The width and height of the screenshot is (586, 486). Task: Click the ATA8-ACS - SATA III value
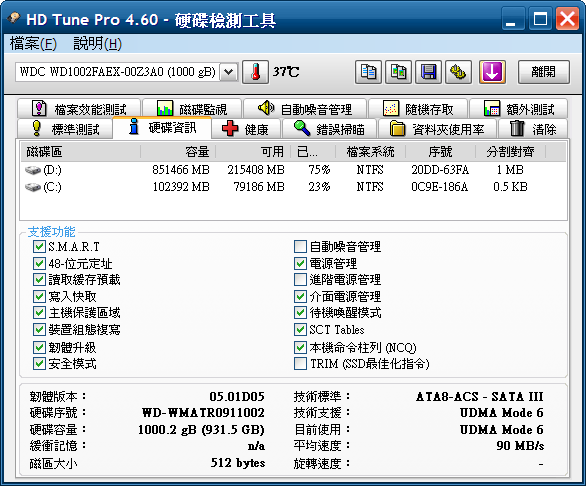click(x=480, y=396)
